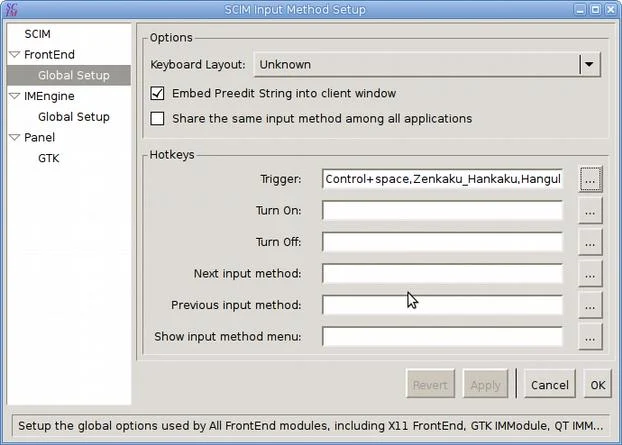
Task: Open key selection for Turn Off hotkey
Action: pyautogui.click(x=590, y=242)
